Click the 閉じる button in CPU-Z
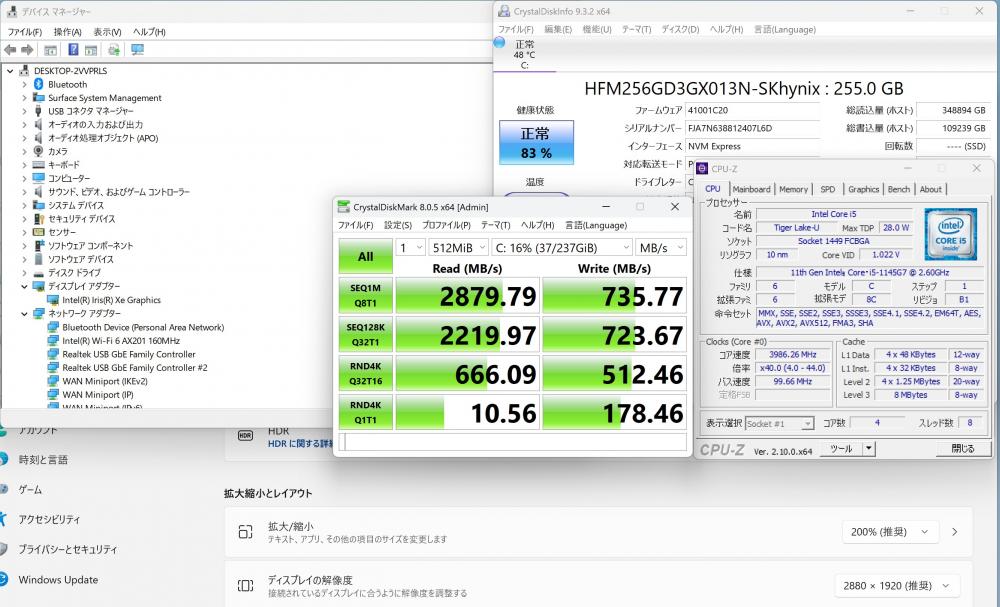 (x=962, y=449)
